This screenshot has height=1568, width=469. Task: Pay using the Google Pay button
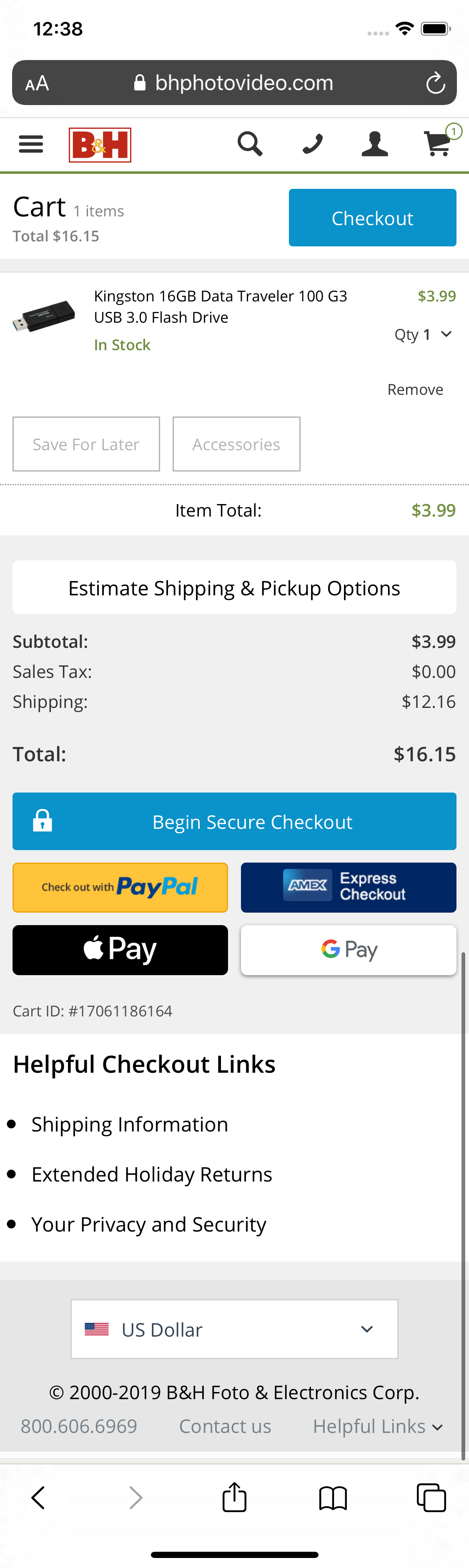coord(348,950)
